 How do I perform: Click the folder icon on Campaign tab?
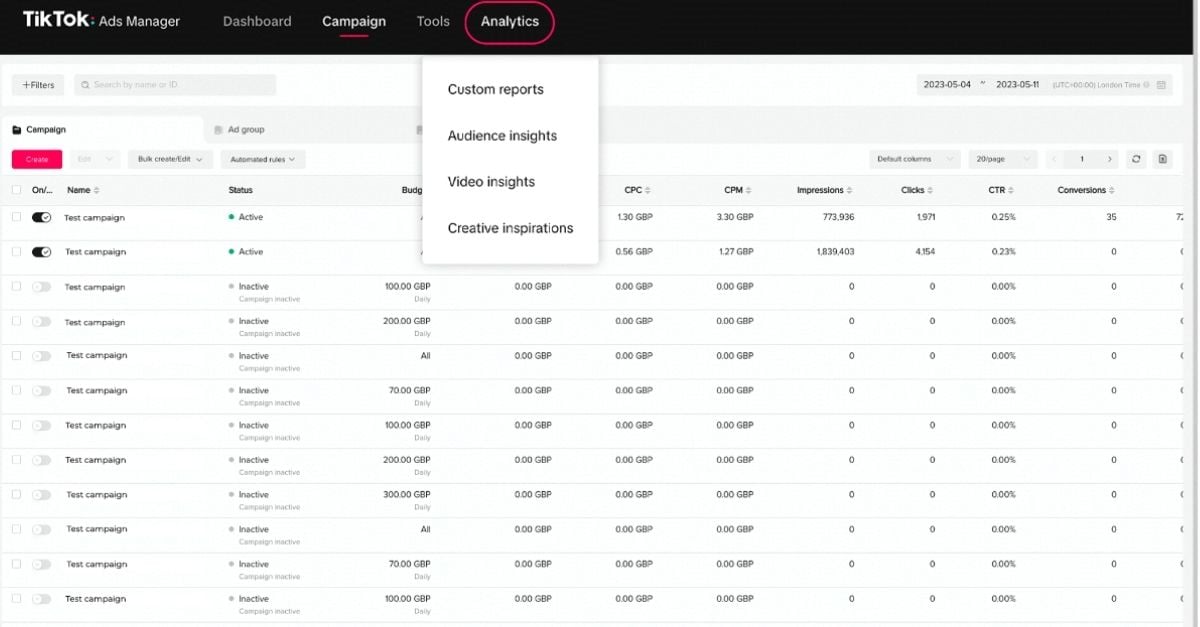pyautogui.click(x=19, y=128)
